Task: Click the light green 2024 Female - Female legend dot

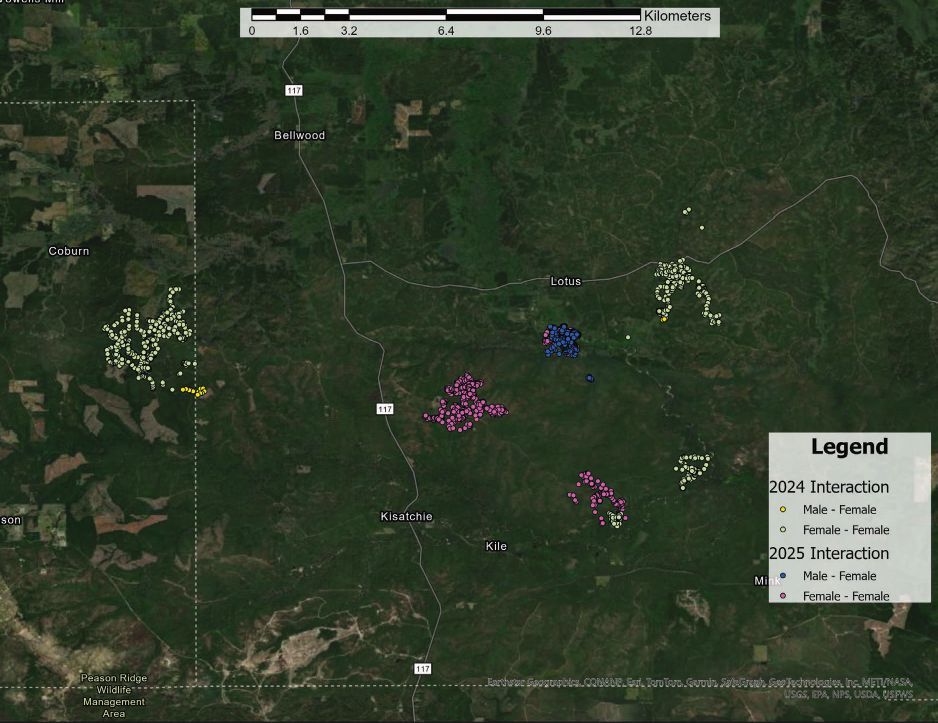Action: click(x=783, y=530)
